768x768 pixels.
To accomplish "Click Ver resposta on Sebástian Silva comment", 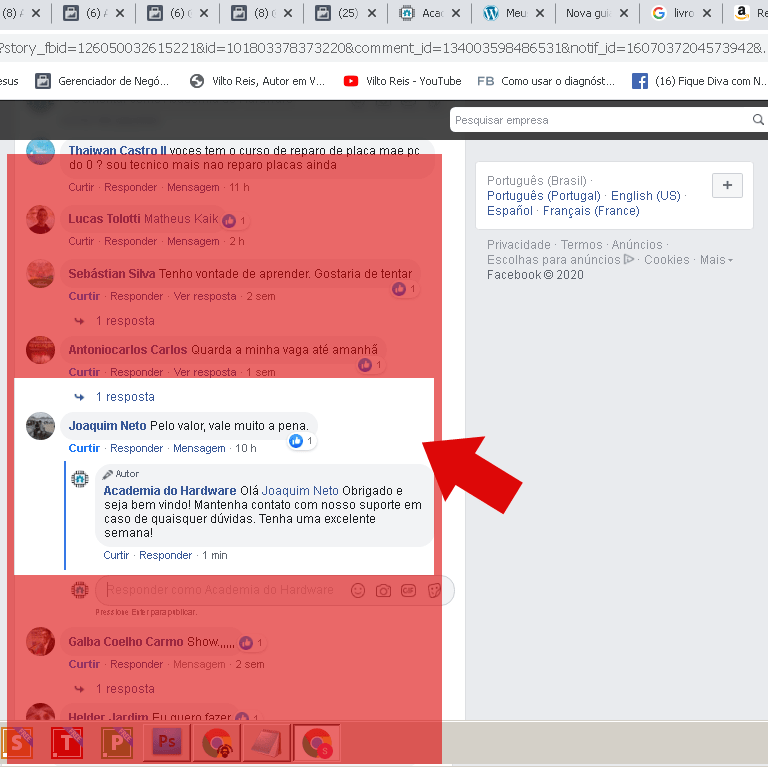I will point(205,296).
